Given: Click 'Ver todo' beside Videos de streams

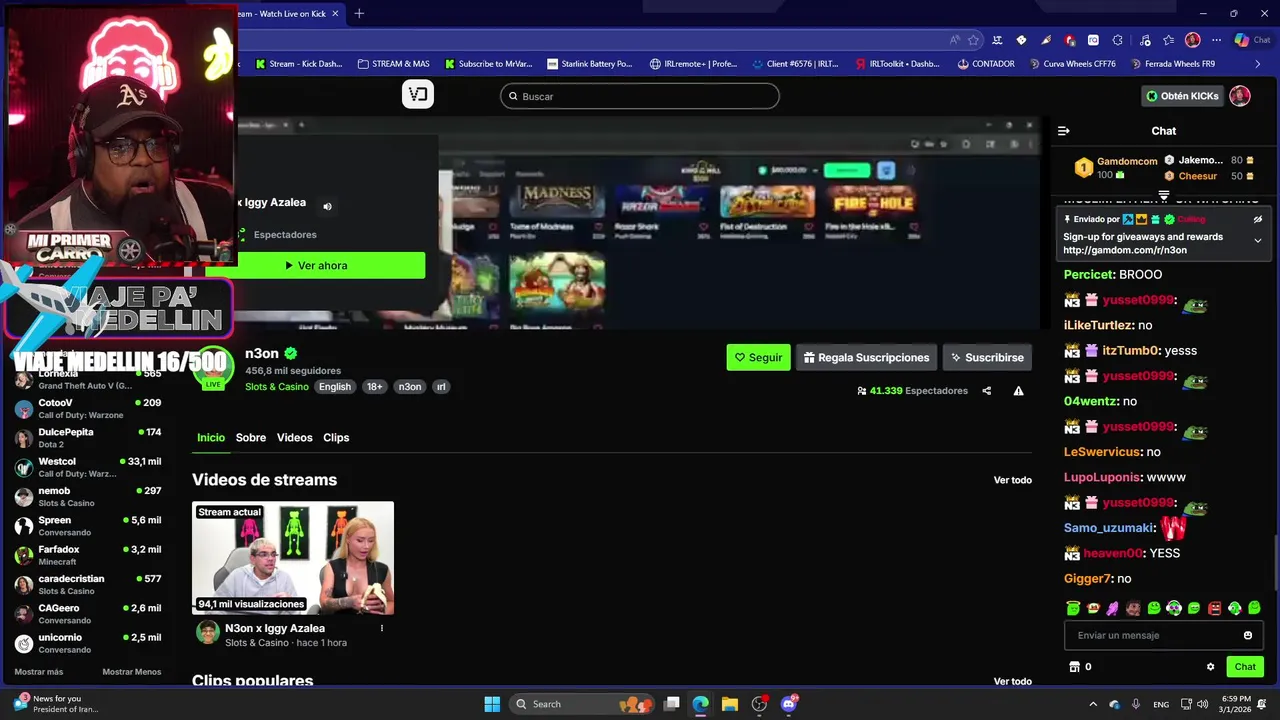Looking at the screenshot, I should tap(1013, 480).
